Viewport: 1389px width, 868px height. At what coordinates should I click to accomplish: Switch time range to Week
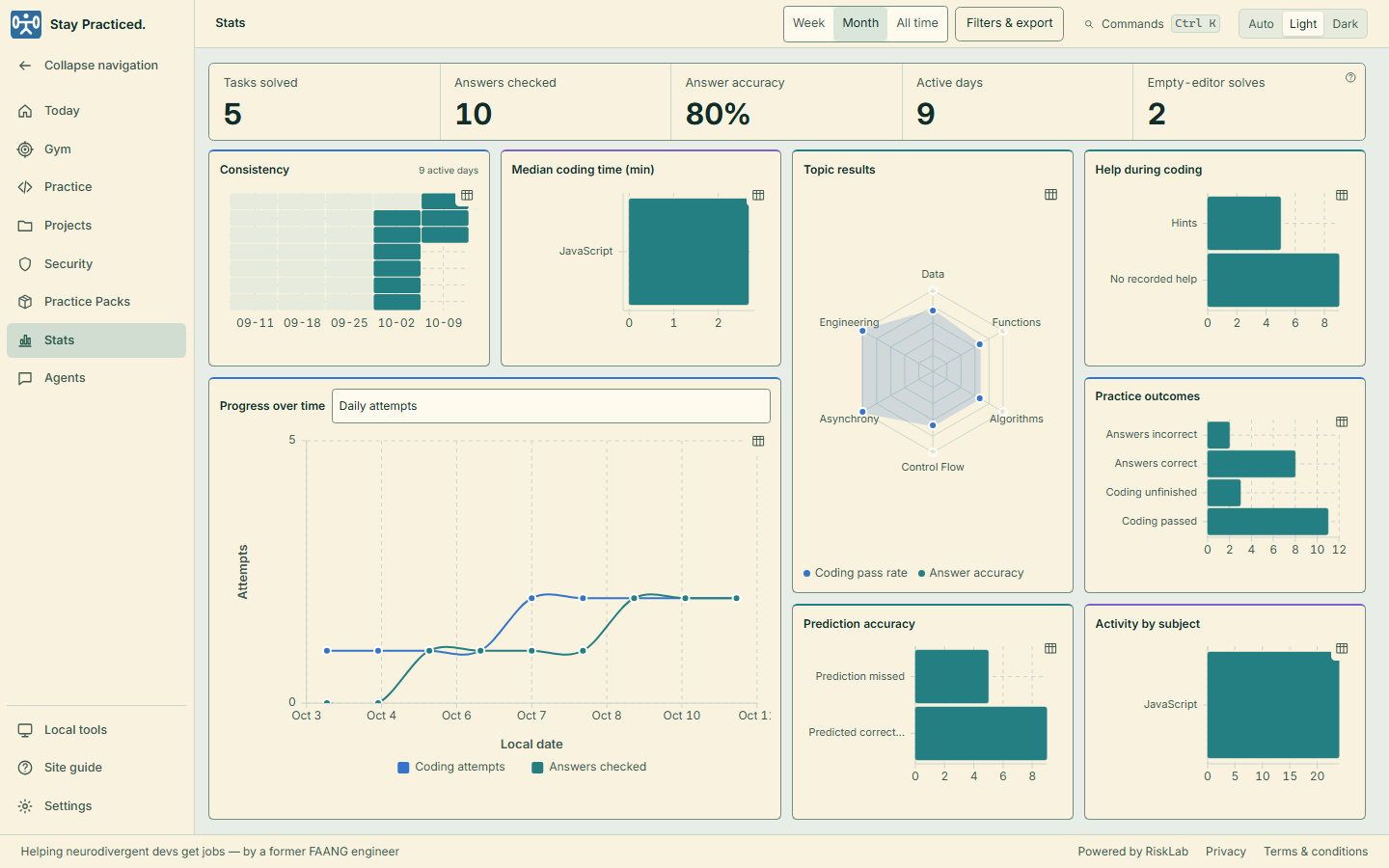tap(808, 23)
